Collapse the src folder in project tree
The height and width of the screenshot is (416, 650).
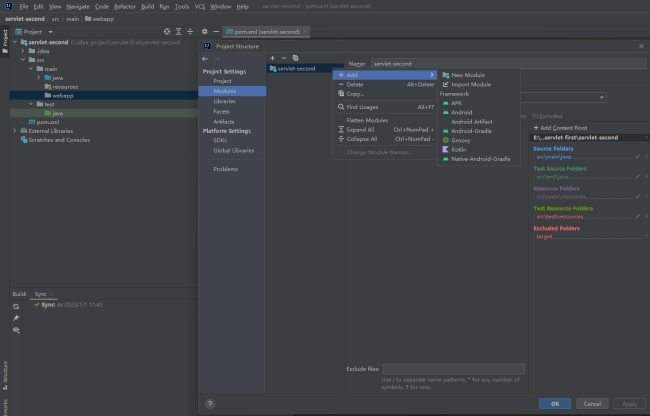[23, 59]
